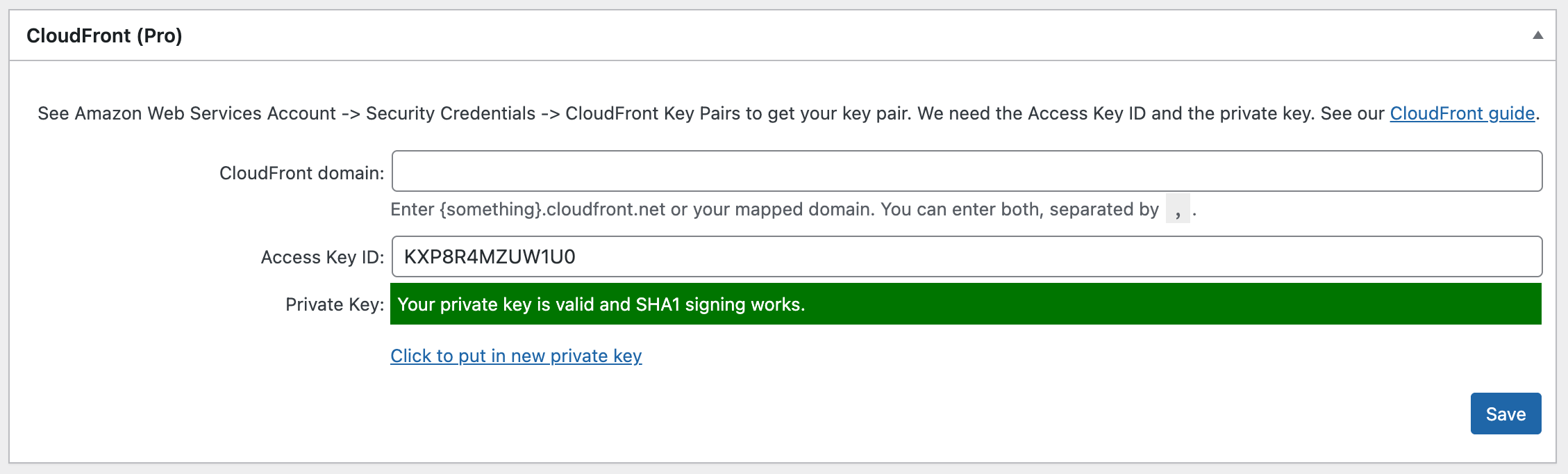Click the Access Key ID label
Image resolution: width=1568 pixels, height=474 pixels.
(x=322, y=257)
